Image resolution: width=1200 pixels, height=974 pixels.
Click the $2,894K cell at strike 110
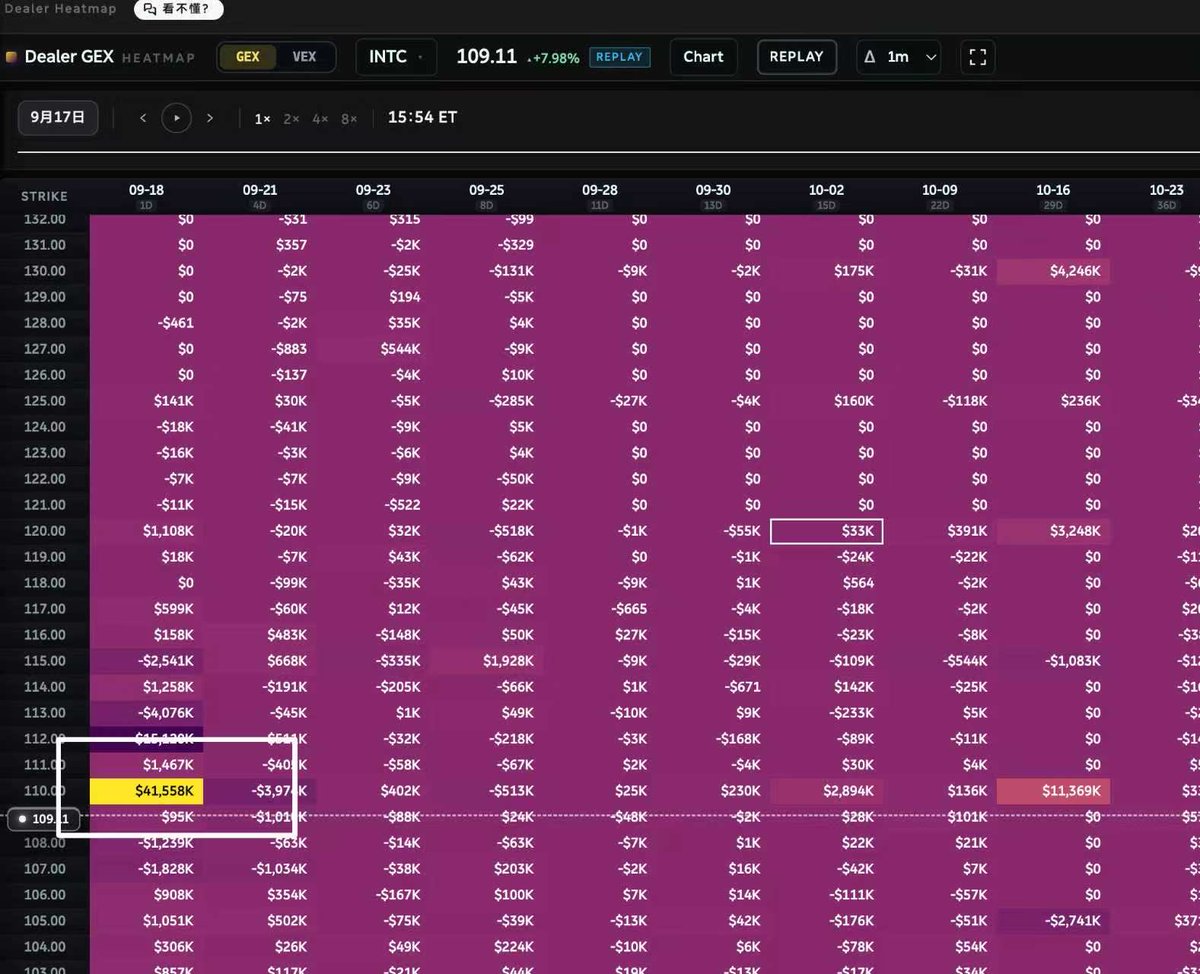click(826, 791)
